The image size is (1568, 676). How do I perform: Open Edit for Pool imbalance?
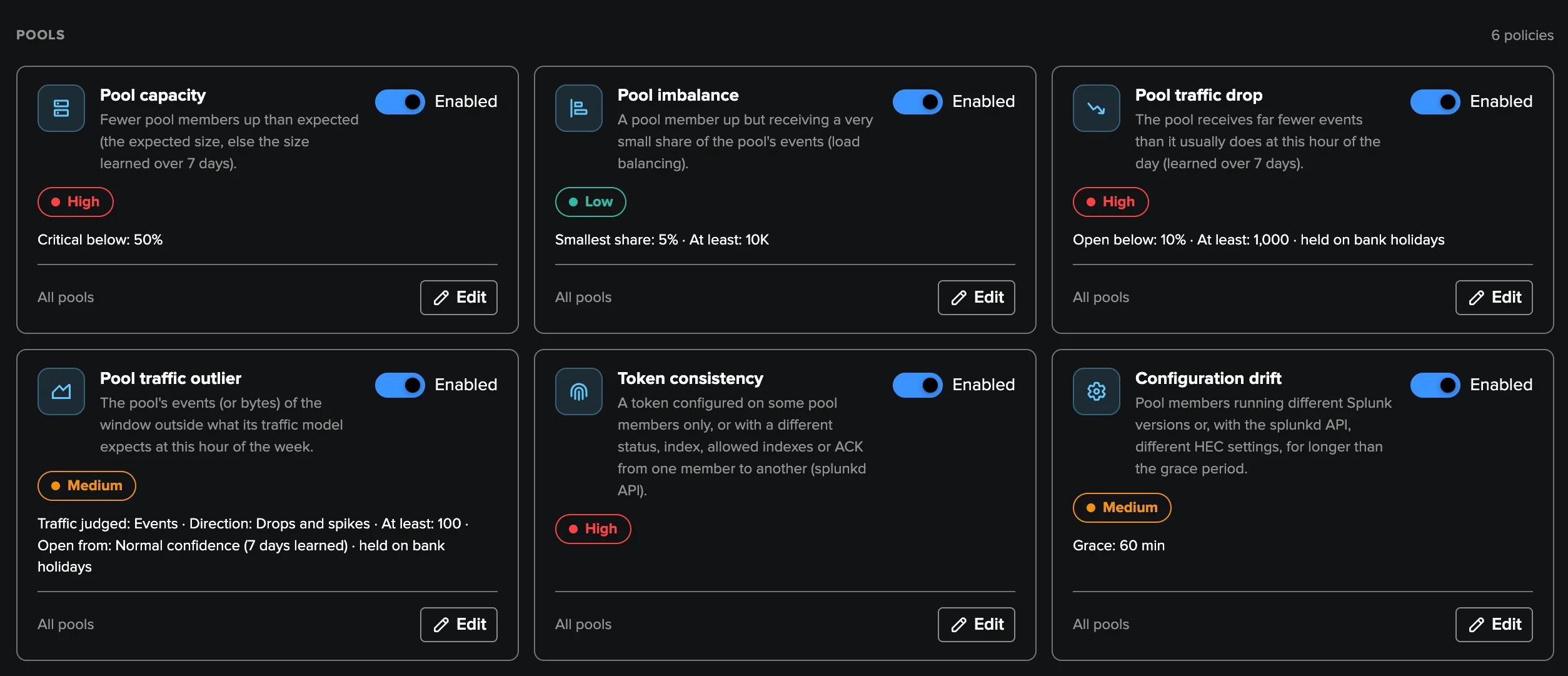coord(977,298)
